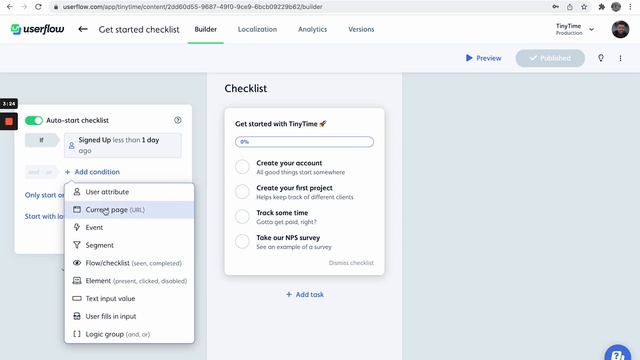
Task: Click the Only start link
Action: [44, 195]
